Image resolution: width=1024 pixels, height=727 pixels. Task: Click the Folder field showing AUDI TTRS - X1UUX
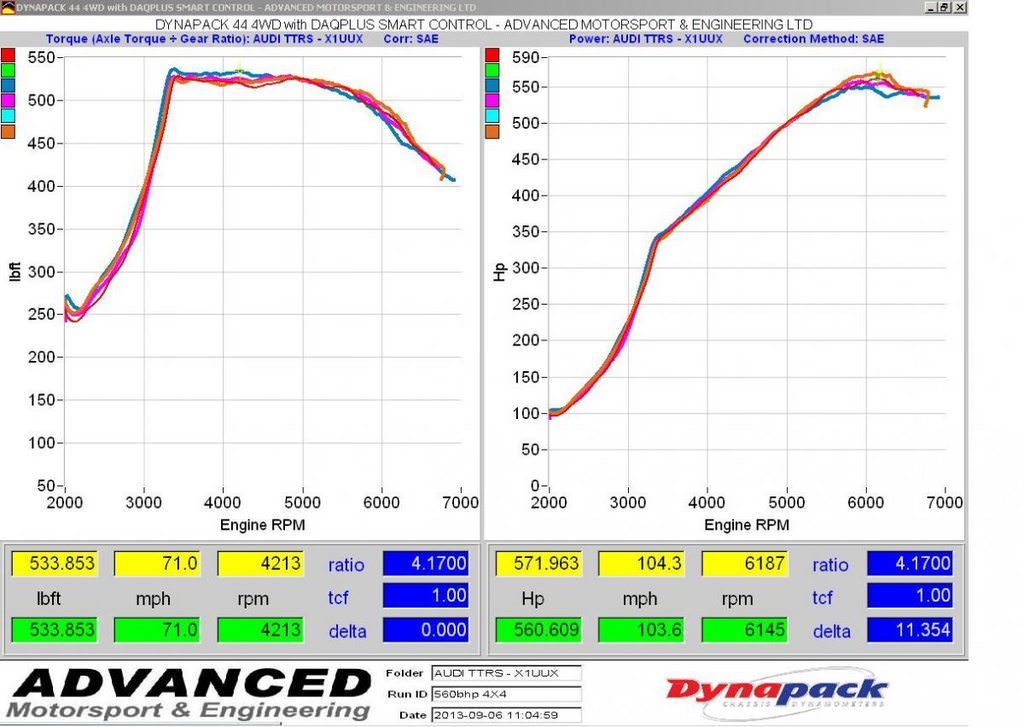click(x=505, y=673)
